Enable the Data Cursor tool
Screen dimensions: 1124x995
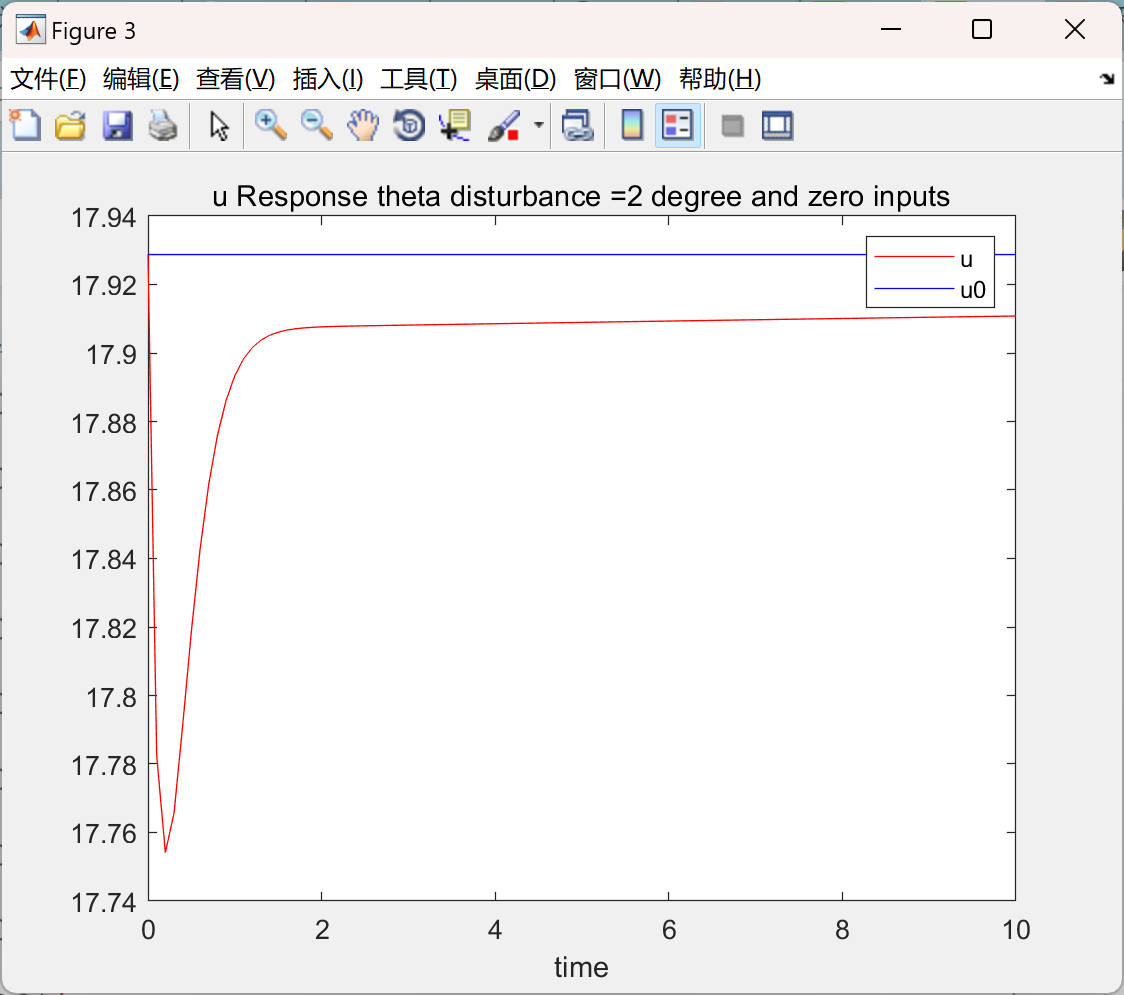(x=454, y=125)
